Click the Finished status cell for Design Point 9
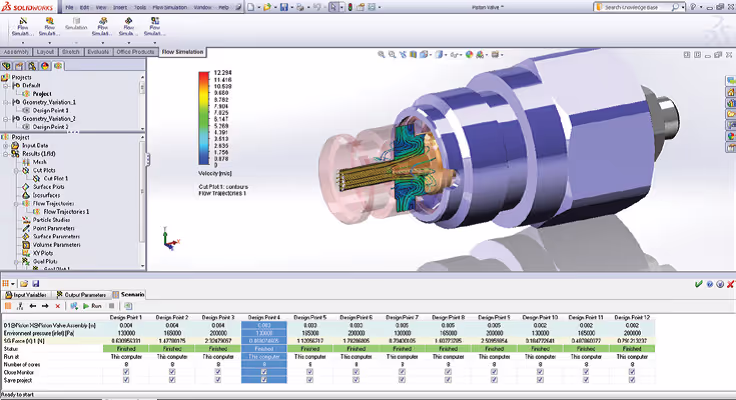Viewport: 736px width, 400px height. click(x=494, y=349)
